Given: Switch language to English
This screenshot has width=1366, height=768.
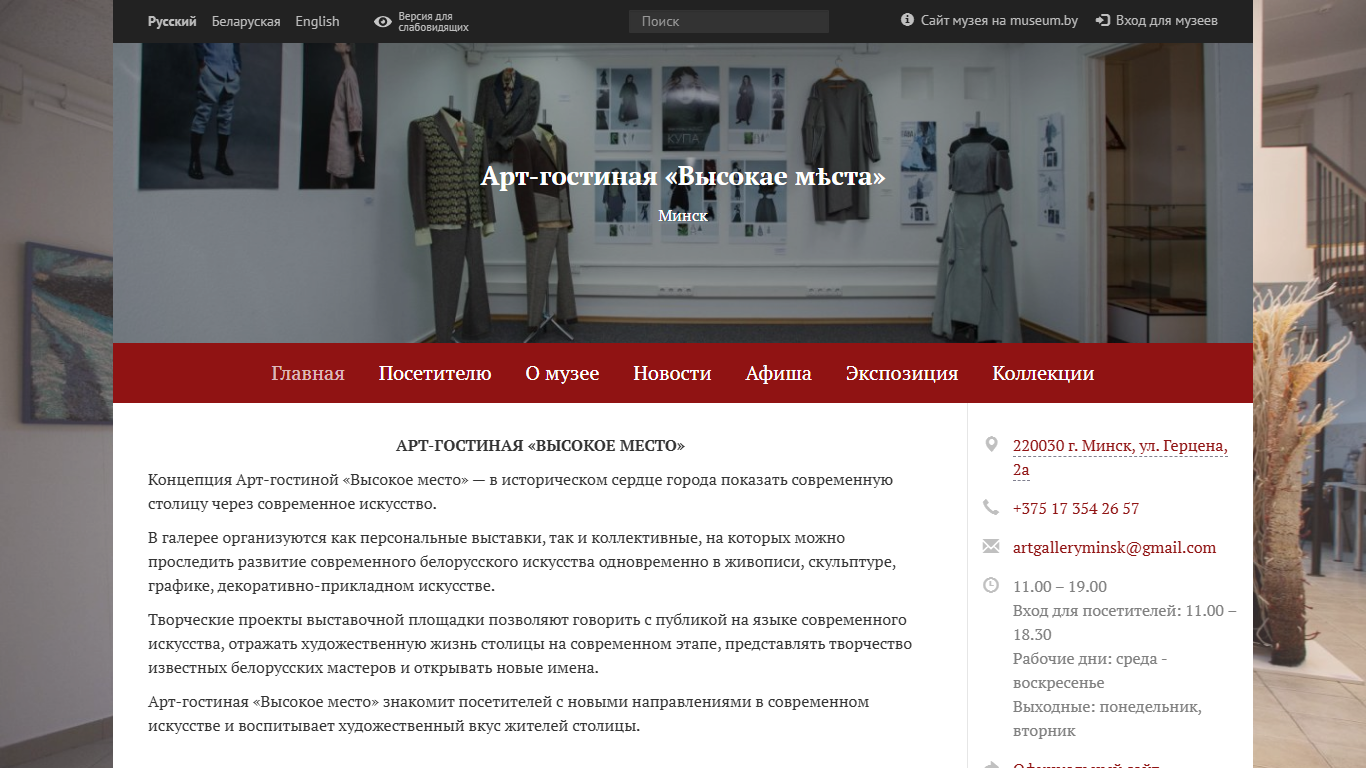Looking at the screenshot, I should (x=317, y=21).
